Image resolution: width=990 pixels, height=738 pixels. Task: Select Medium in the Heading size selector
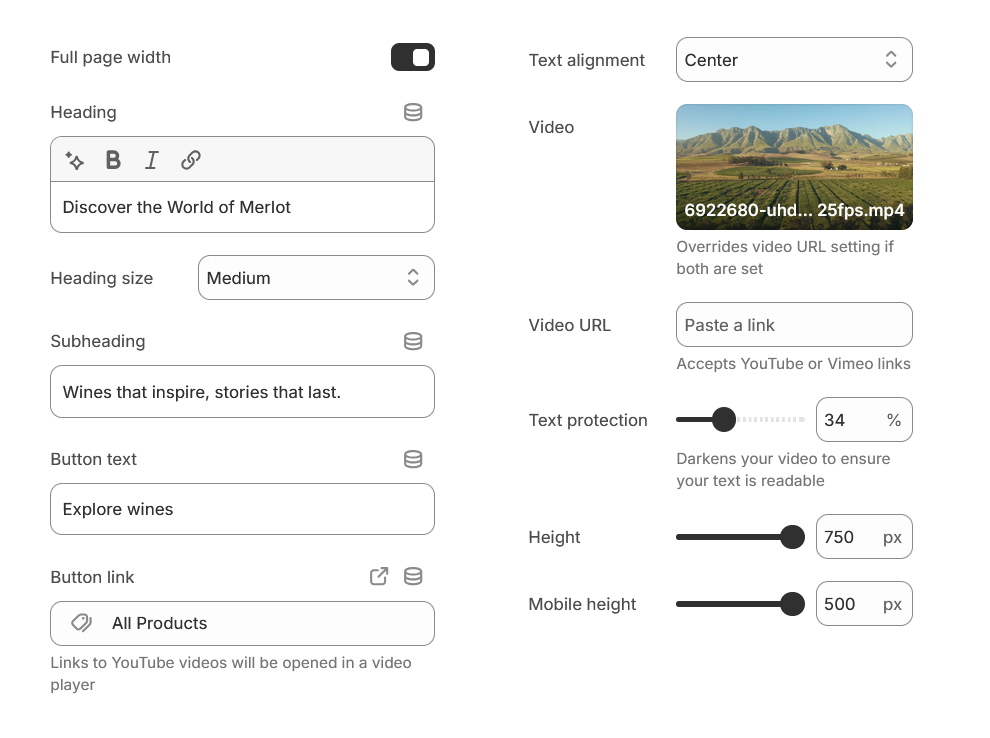[316, 277]
